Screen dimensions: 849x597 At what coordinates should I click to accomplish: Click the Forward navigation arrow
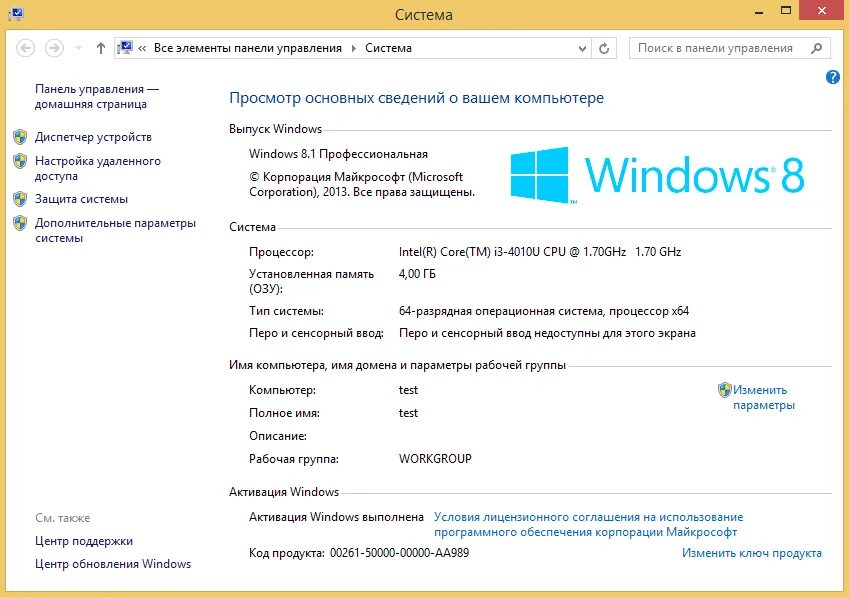[x=54, y=48]
